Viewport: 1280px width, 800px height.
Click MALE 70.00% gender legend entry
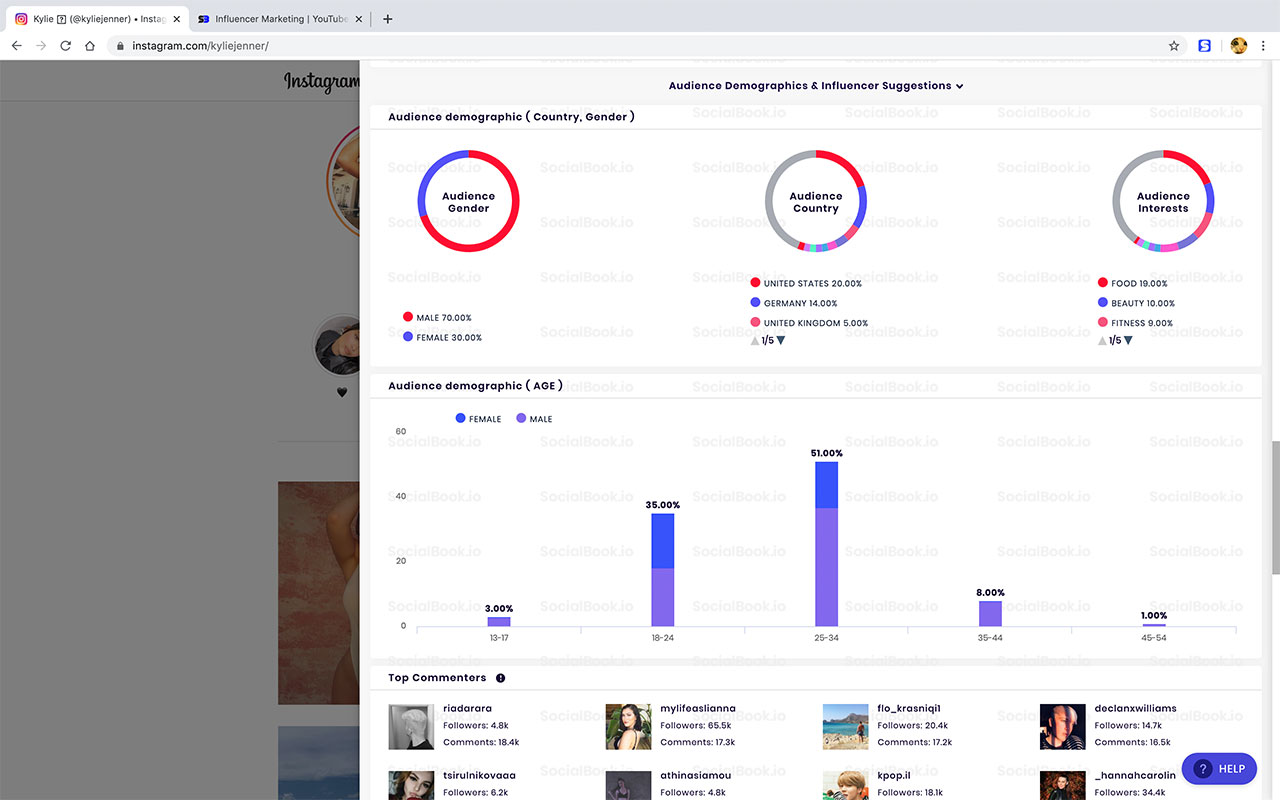437,318
